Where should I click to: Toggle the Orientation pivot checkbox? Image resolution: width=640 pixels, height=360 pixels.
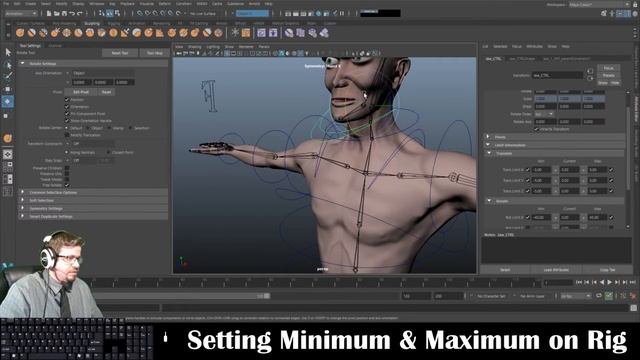click(x=67, y=107)
